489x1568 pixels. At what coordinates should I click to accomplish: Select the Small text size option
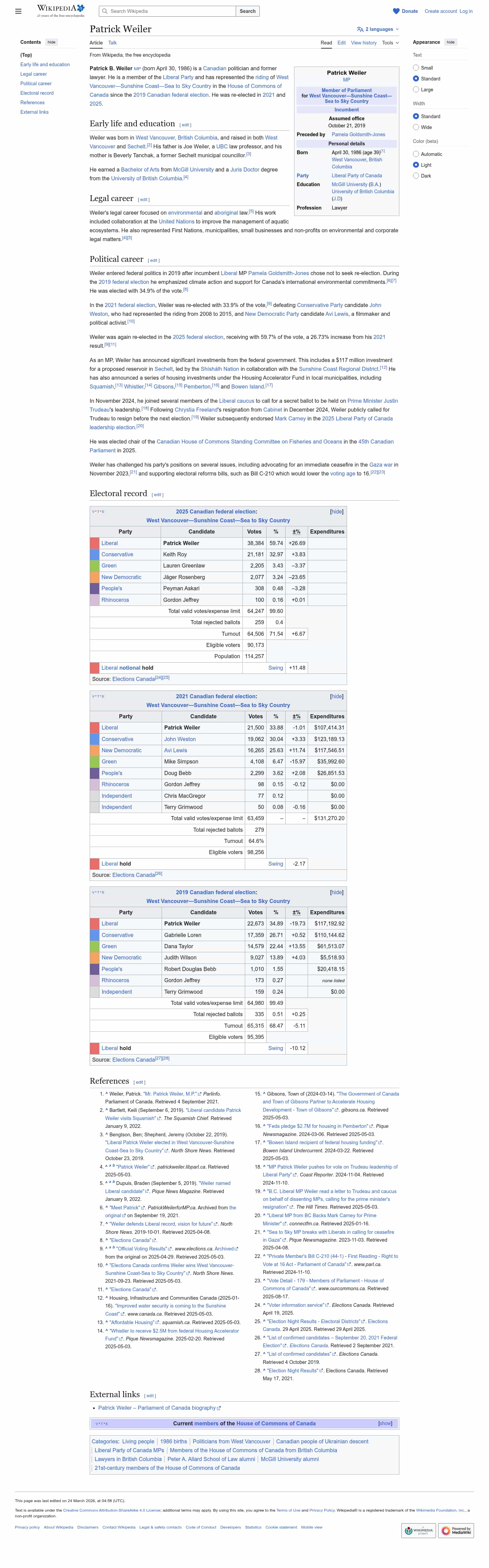tap(416, 68)
